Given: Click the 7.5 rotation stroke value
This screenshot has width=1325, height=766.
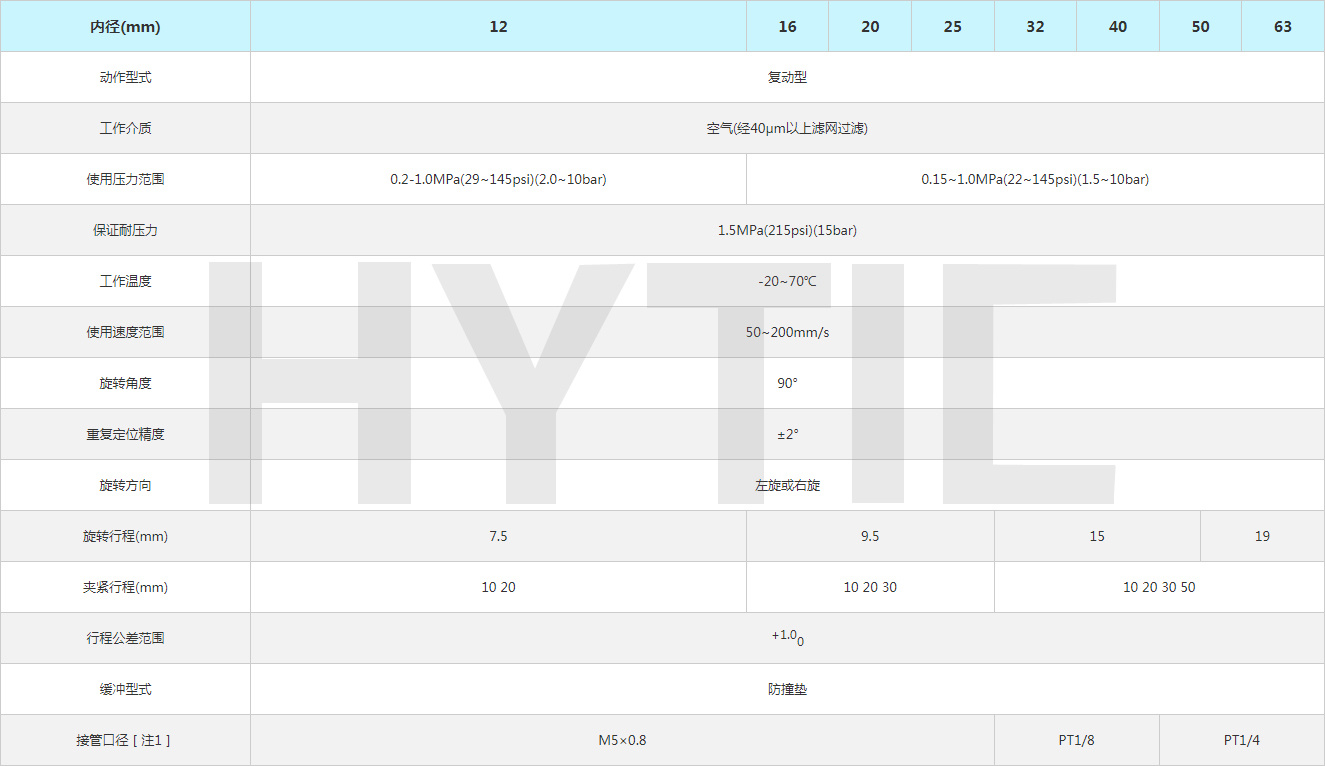Looking at the screenshot, I should coord(498,536).
